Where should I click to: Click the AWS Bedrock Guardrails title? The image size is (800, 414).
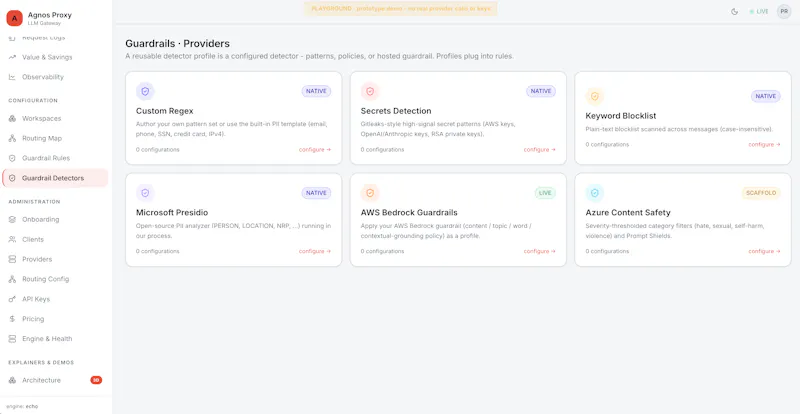[x=409, y=212]
